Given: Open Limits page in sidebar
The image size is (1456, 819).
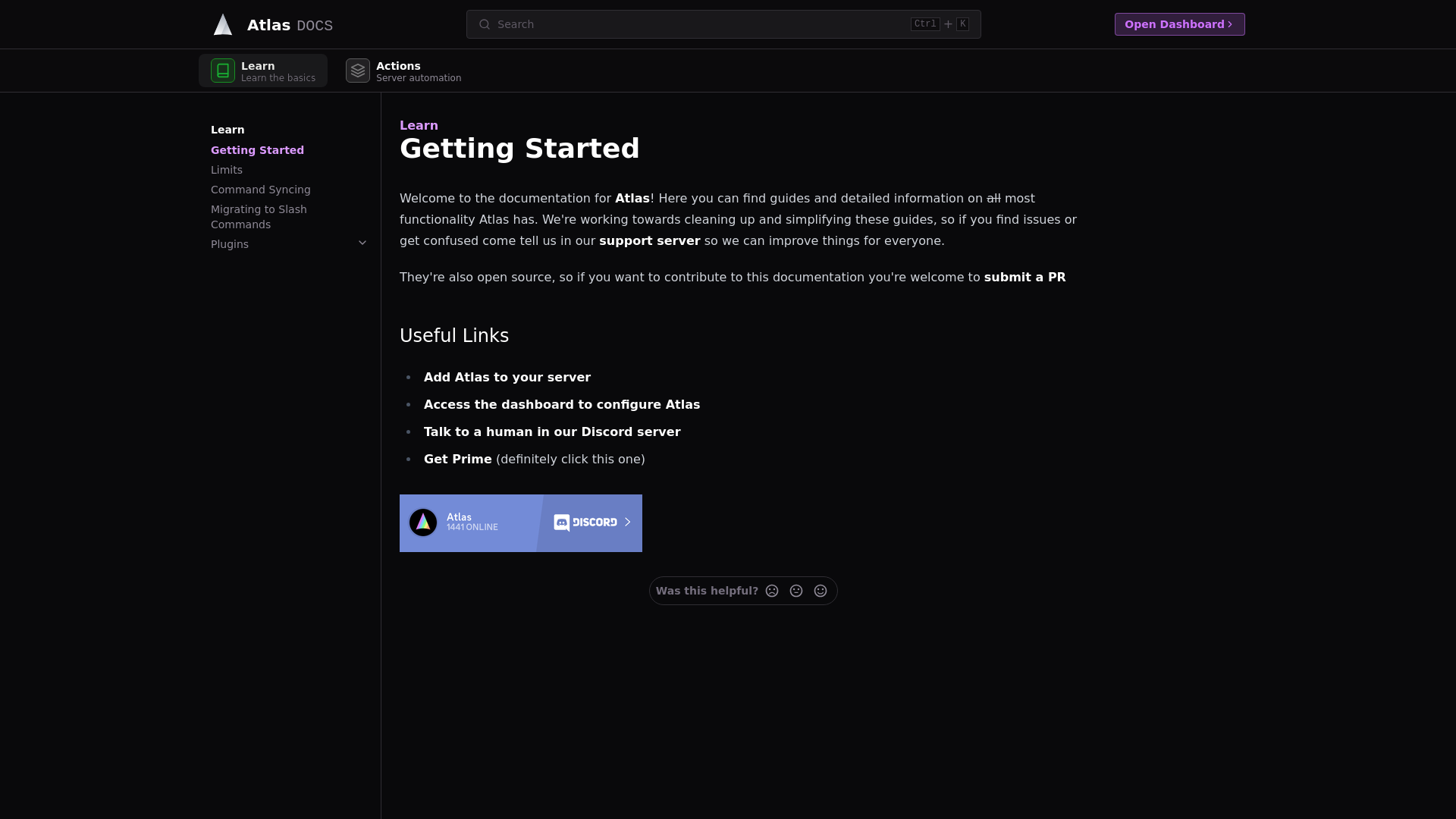Looking at the screenshot, I should (x=227, y=170).
